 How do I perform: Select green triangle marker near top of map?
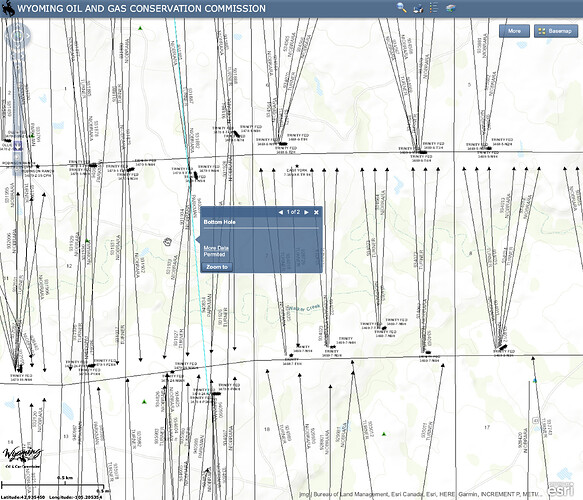pos(140,28)
